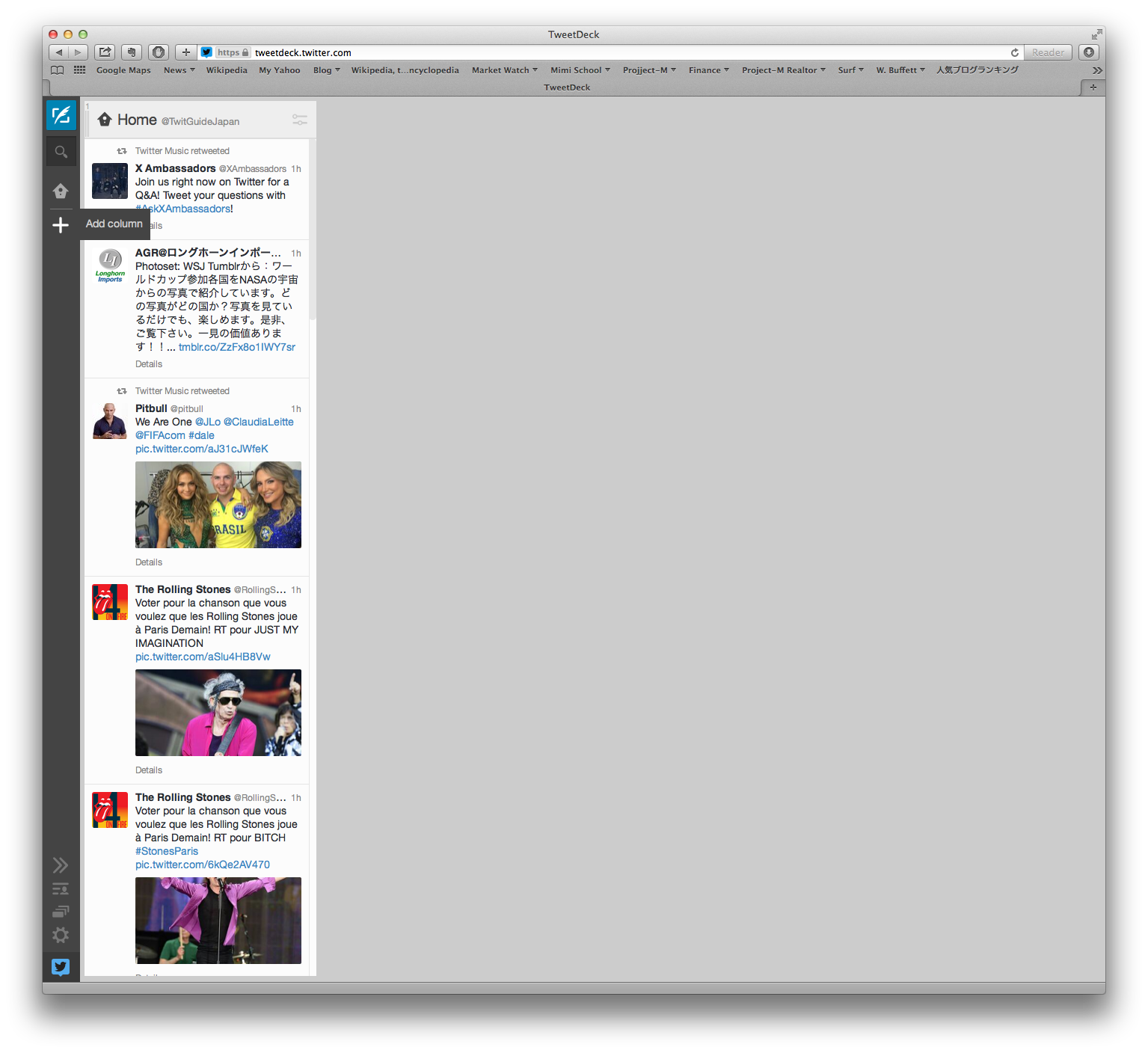Open My Yahoo bookmark

tap(280, 70)
